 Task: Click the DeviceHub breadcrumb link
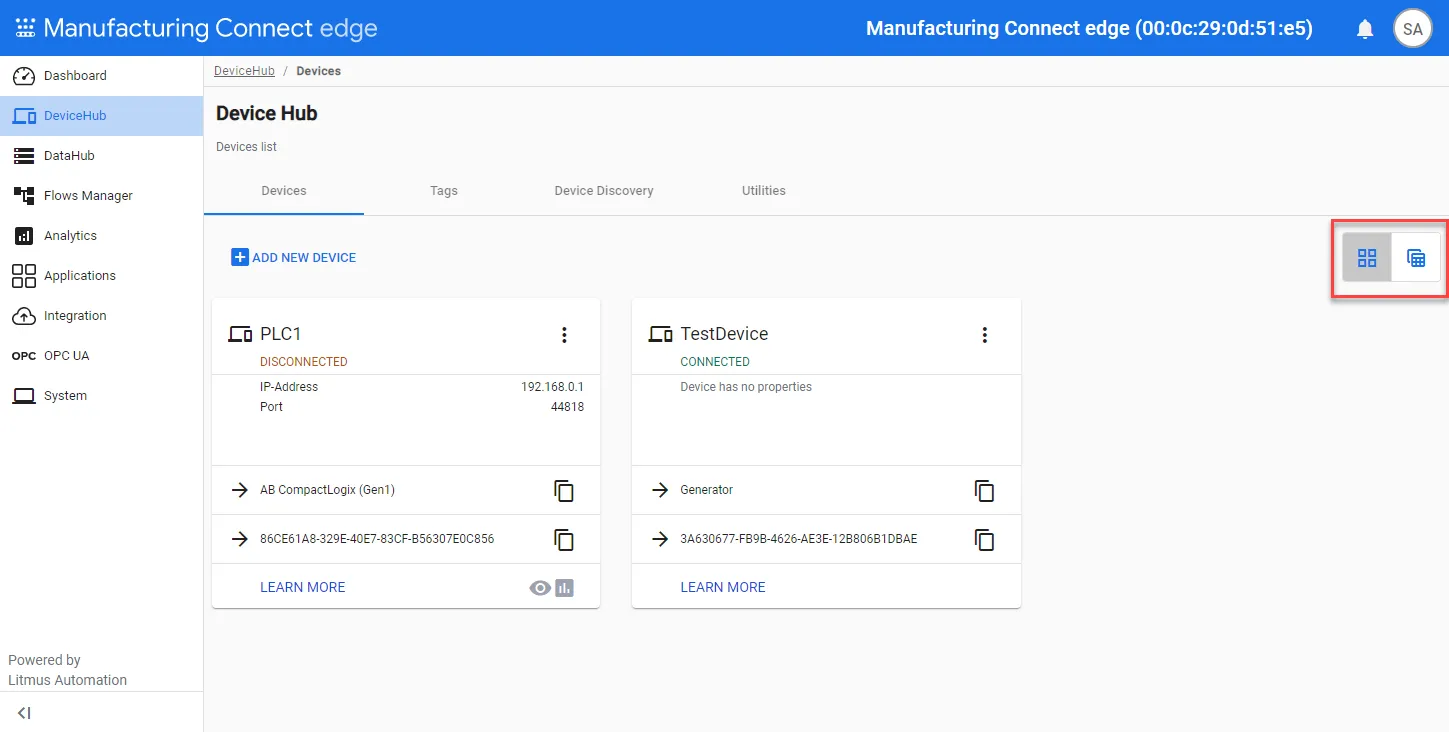pos(244,71)
